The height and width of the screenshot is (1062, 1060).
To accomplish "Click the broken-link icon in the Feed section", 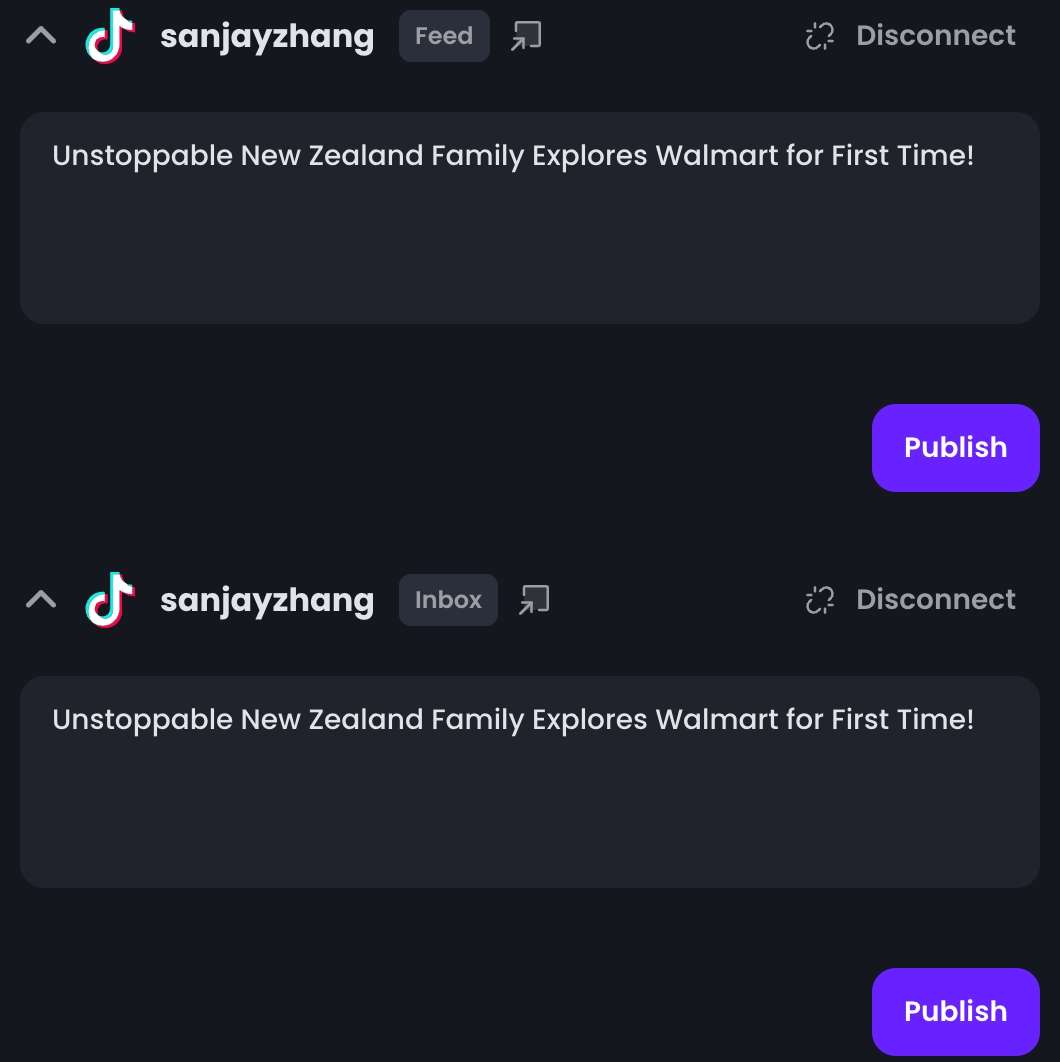I will (820, 37).
